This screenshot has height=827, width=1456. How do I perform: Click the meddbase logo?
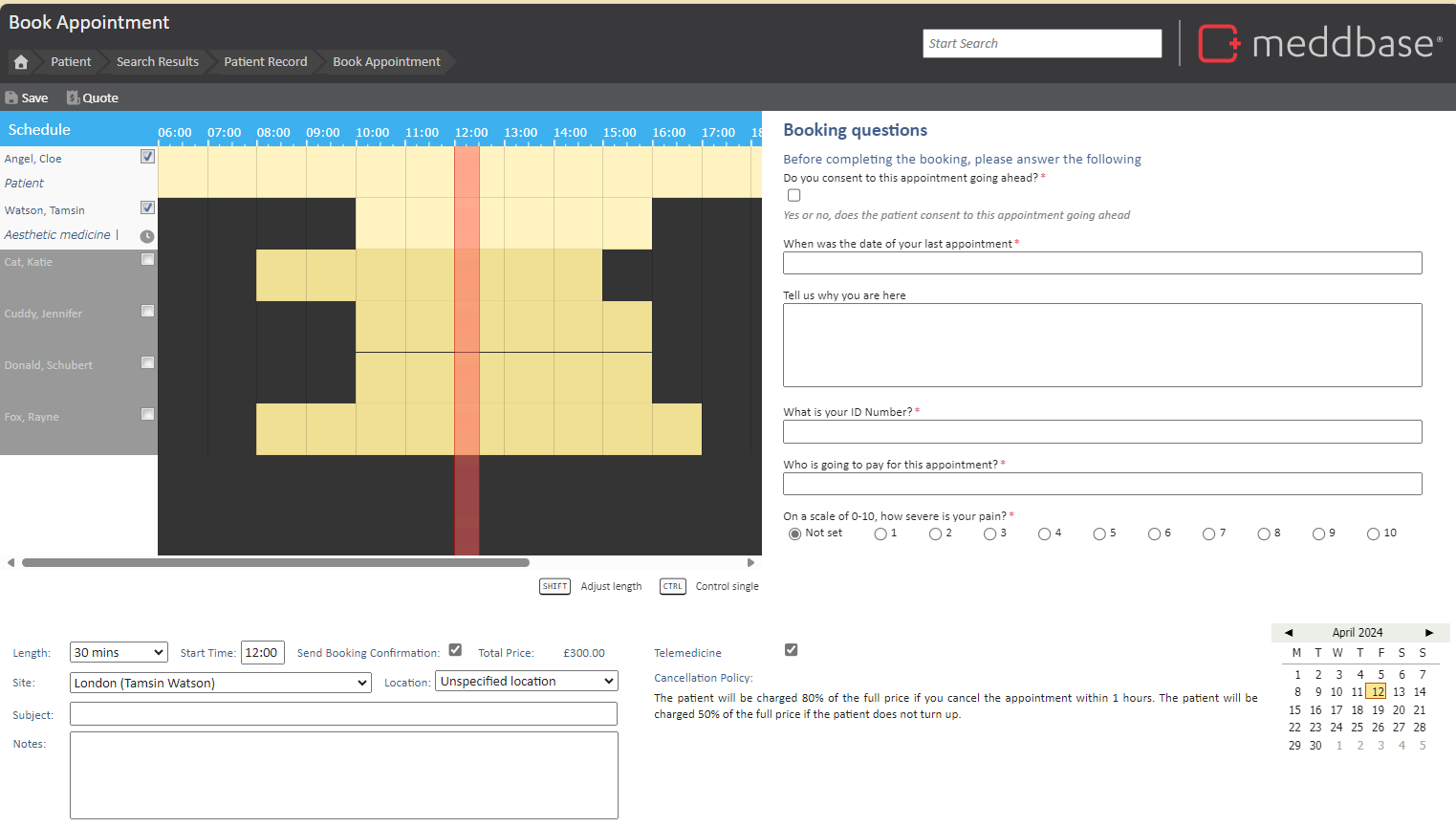point(1319,43)
